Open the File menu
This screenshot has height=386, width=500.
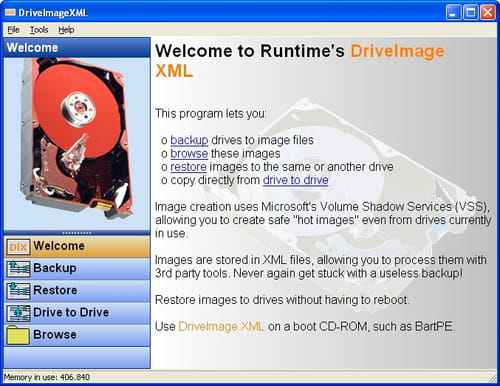(13, 30)
